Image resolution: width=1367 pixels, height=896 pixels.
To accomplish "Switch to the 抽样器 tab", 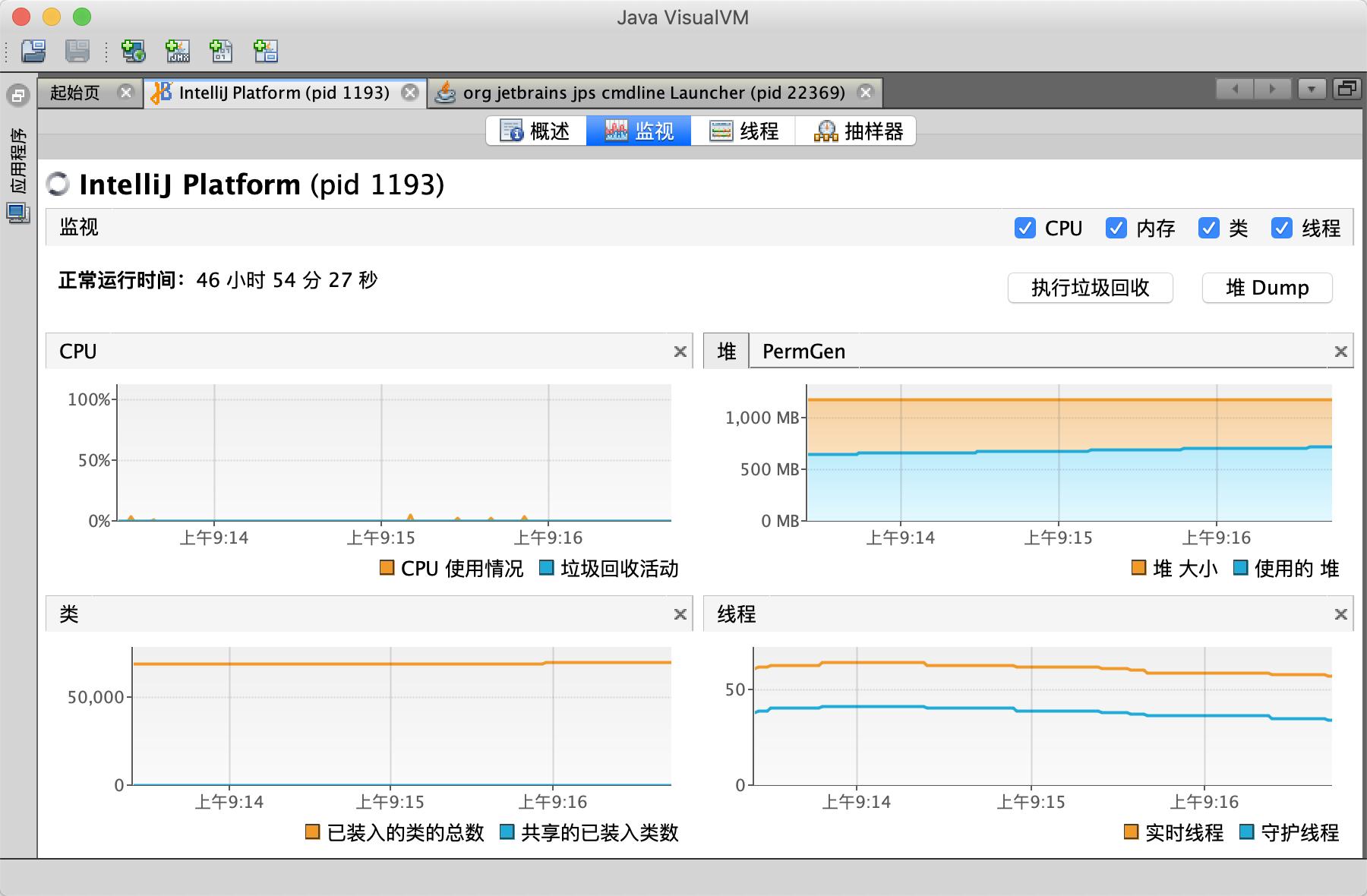I will click(858, 131).
